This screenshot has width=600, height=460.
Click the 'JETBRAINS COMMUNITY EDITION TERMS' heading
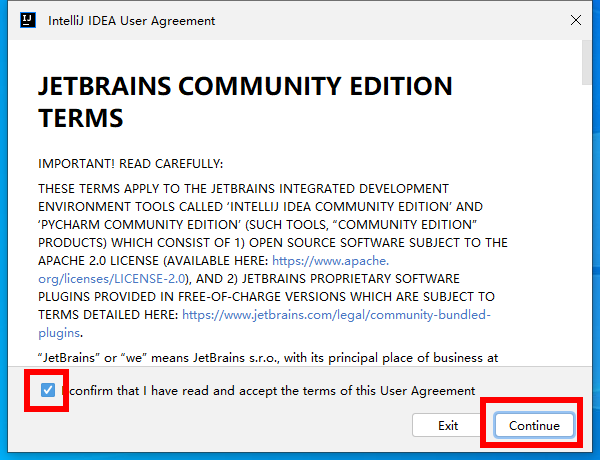tap(245, 101)
